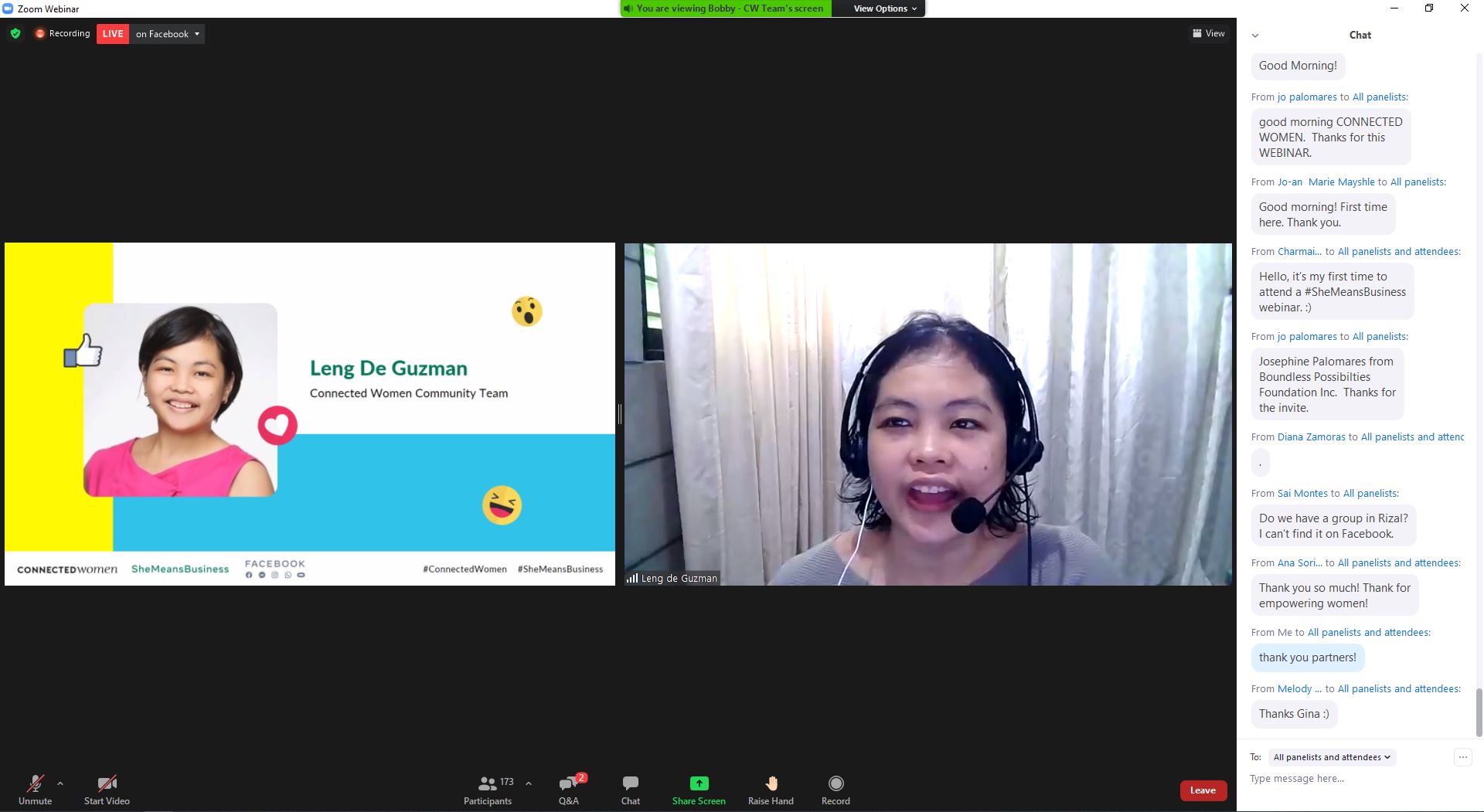Click sender name Sai Montes

pos(1302,494)
